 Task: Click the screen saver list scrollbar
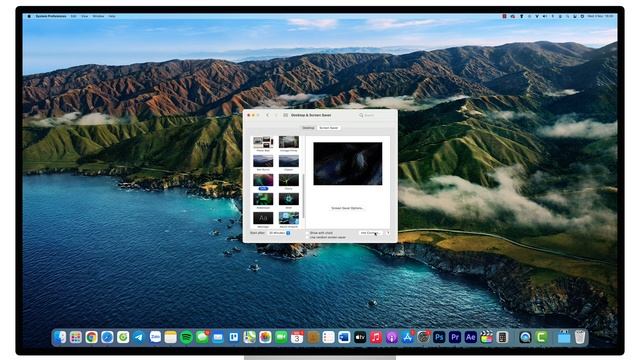coord(303,196)
